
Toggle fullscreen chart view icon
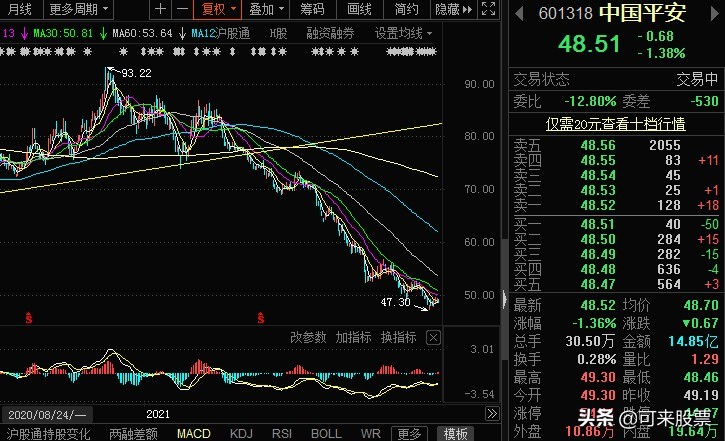click(x=489, y=9)
